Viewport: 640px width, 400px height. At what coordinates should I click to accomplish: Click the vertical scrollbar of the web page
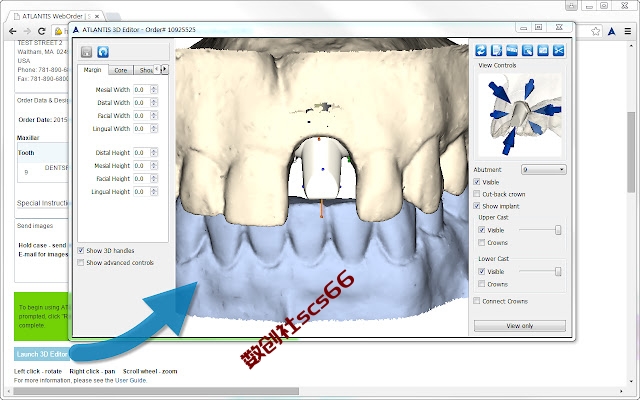click(631, 152)
